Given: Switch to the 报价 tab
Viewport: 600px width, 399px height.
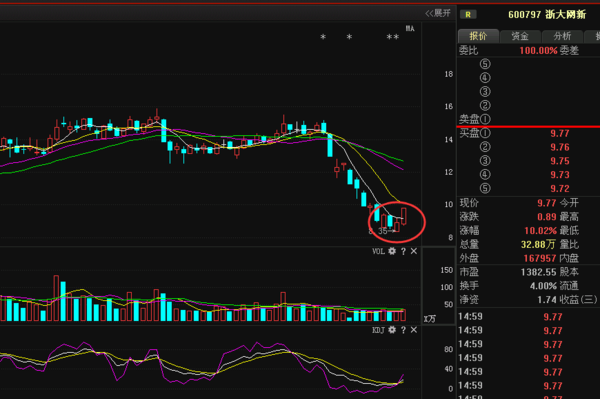Looking at the screenshot, I should coord(478,36).
